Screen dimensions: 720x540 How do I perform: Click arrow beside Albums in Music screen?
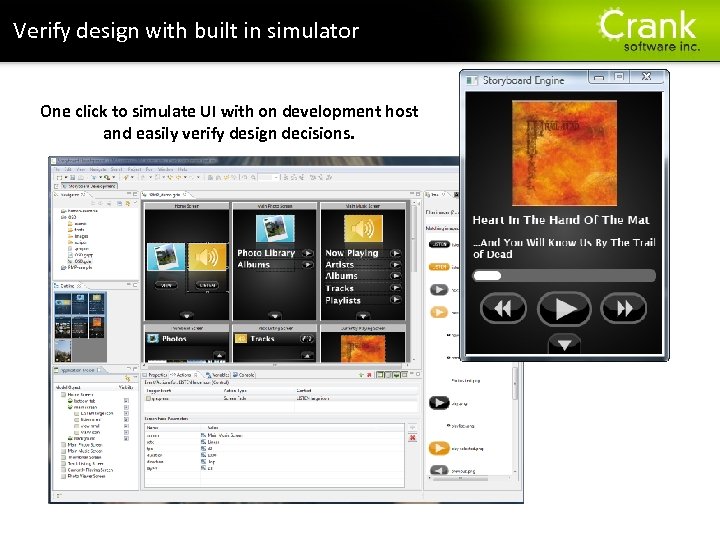[x=395, y=276]
